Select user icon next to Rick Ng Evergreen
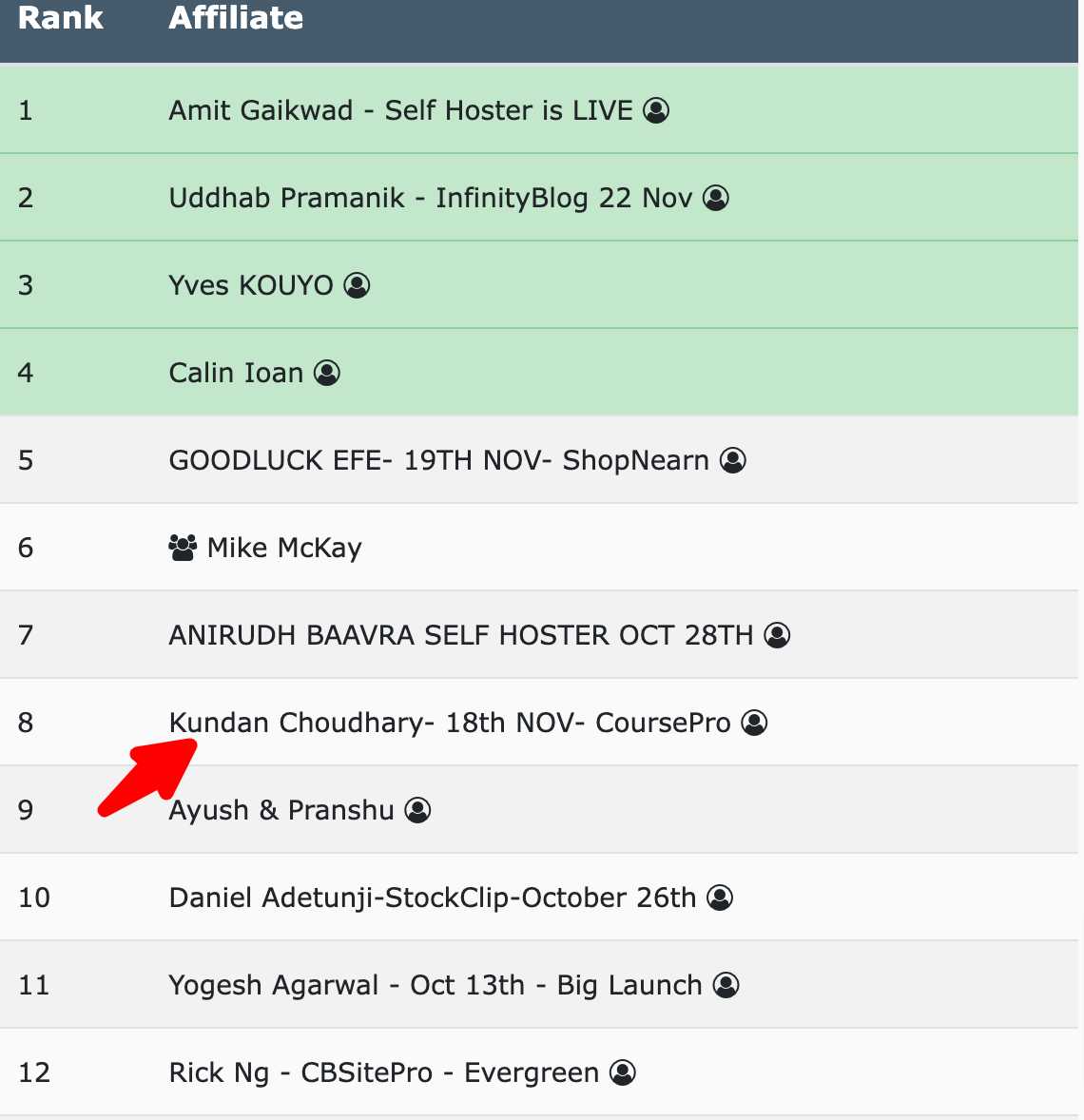1084x1120 pixels. click(x=623, y=1072)
